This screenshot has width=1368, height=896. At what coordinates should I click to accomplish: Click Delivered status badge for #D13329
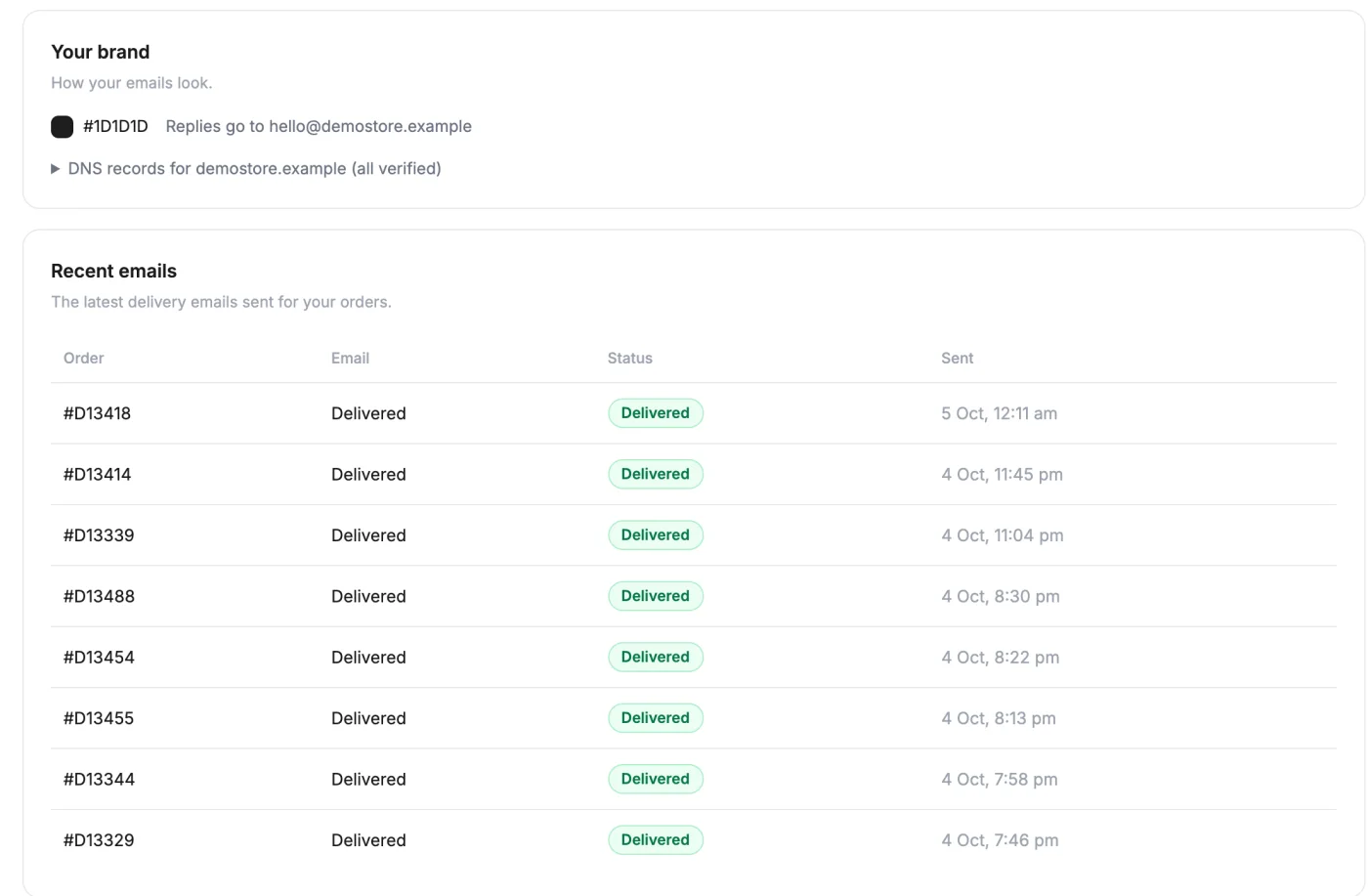(656, 840)
